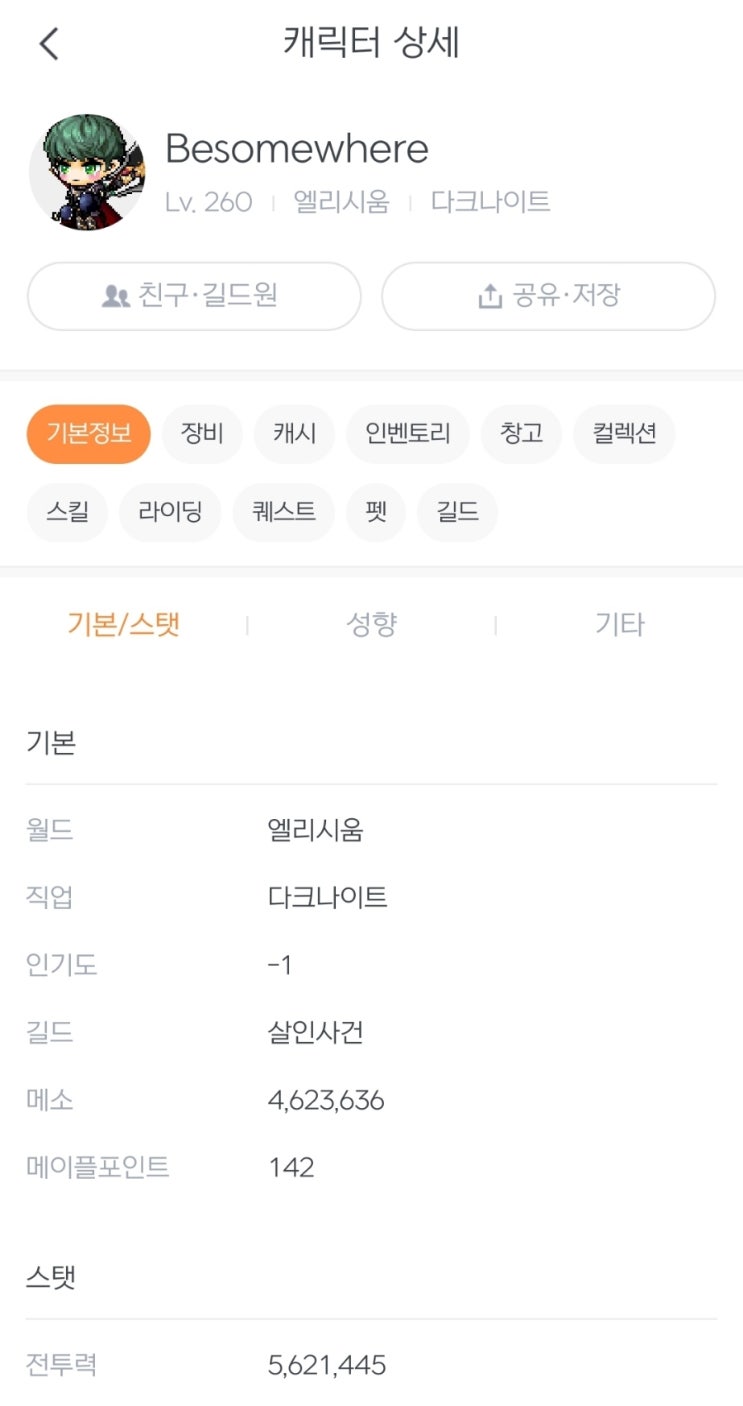Select the 기본정보 category chip
This screenshot has width=743, height=1406.
[88, 434]
